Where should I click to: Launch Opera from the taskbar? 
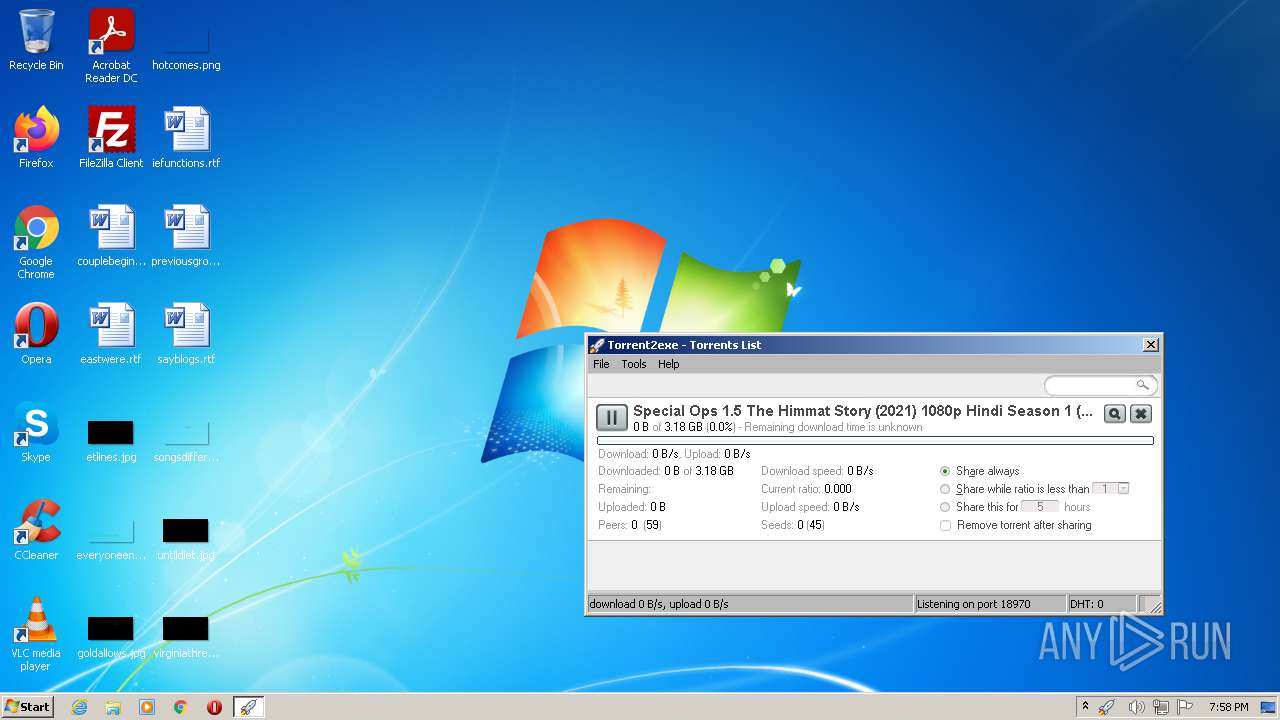tap(214, 707)
